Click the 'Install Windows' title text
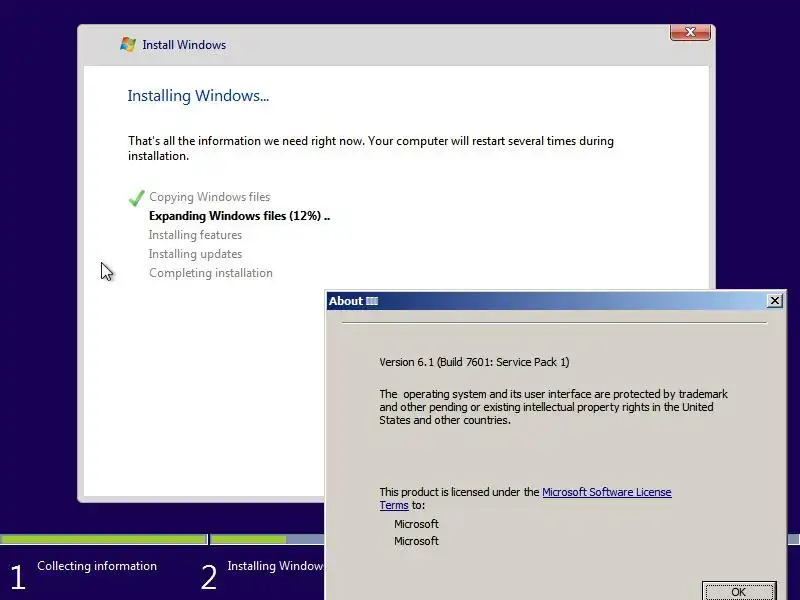The image size is (800, 600). pos(184,45)
